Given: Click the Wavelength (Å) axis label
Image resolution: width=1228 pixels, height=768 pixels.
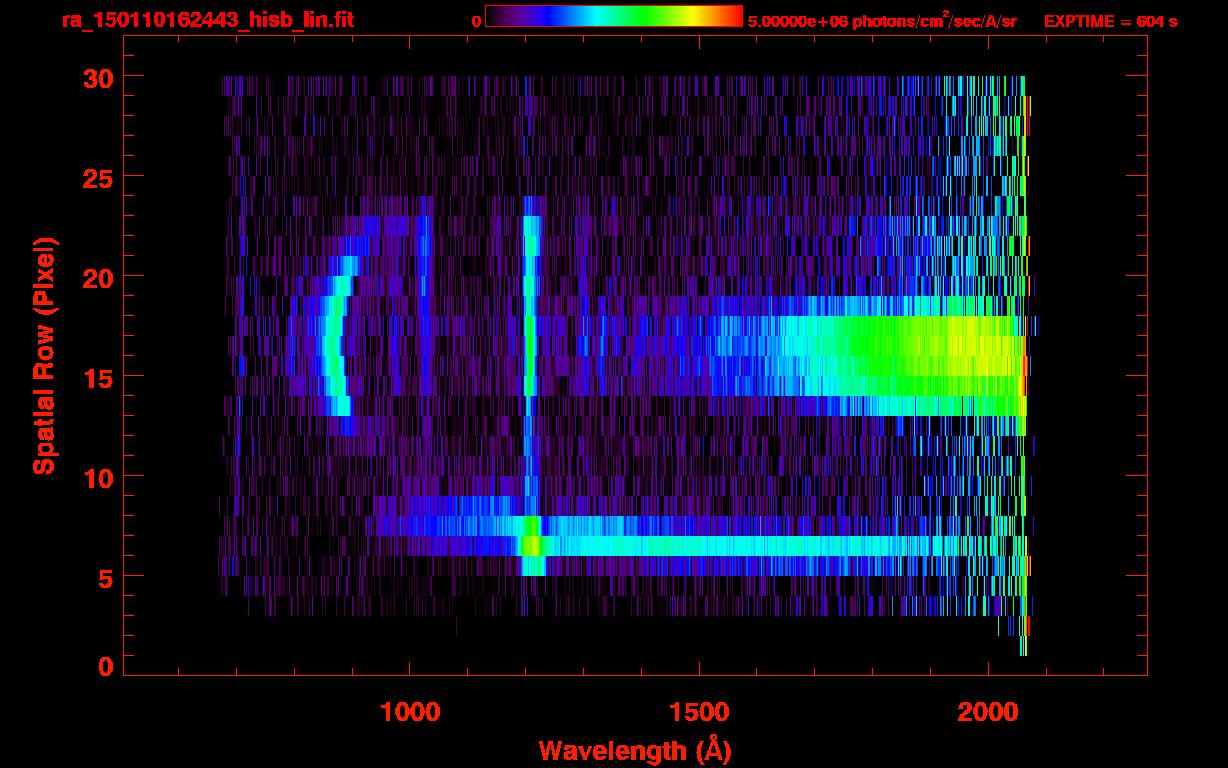Looking at the screenshot, I should [639, 750].
